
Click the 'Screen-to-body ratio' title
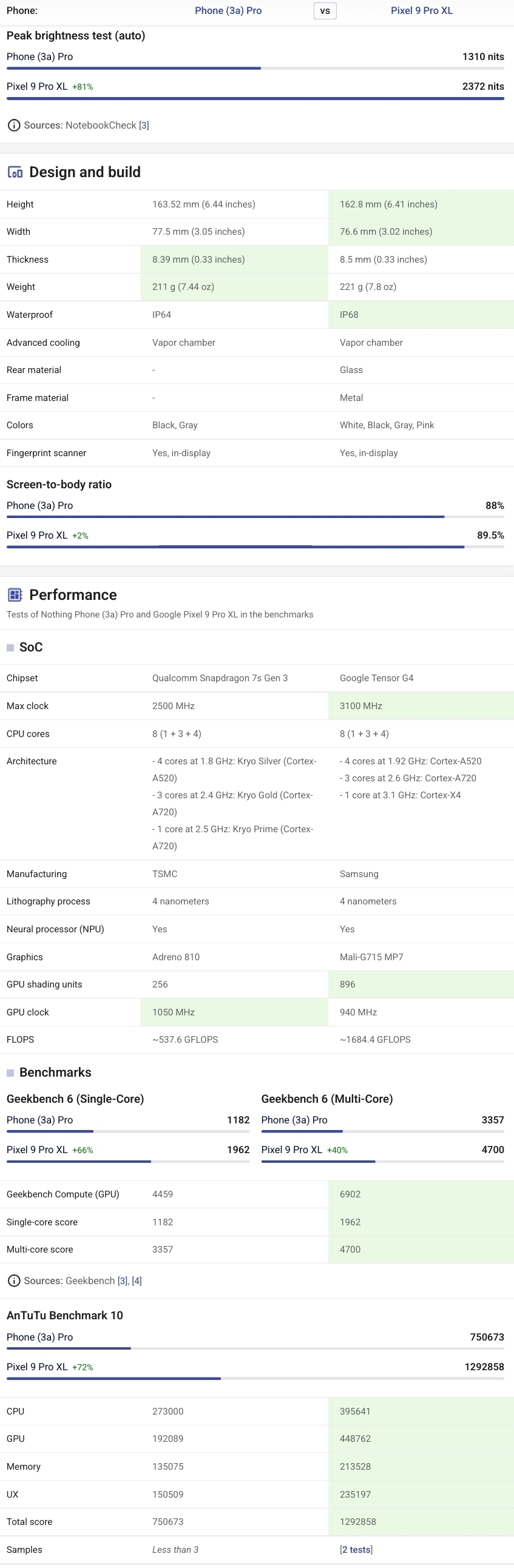pos(59,485)
